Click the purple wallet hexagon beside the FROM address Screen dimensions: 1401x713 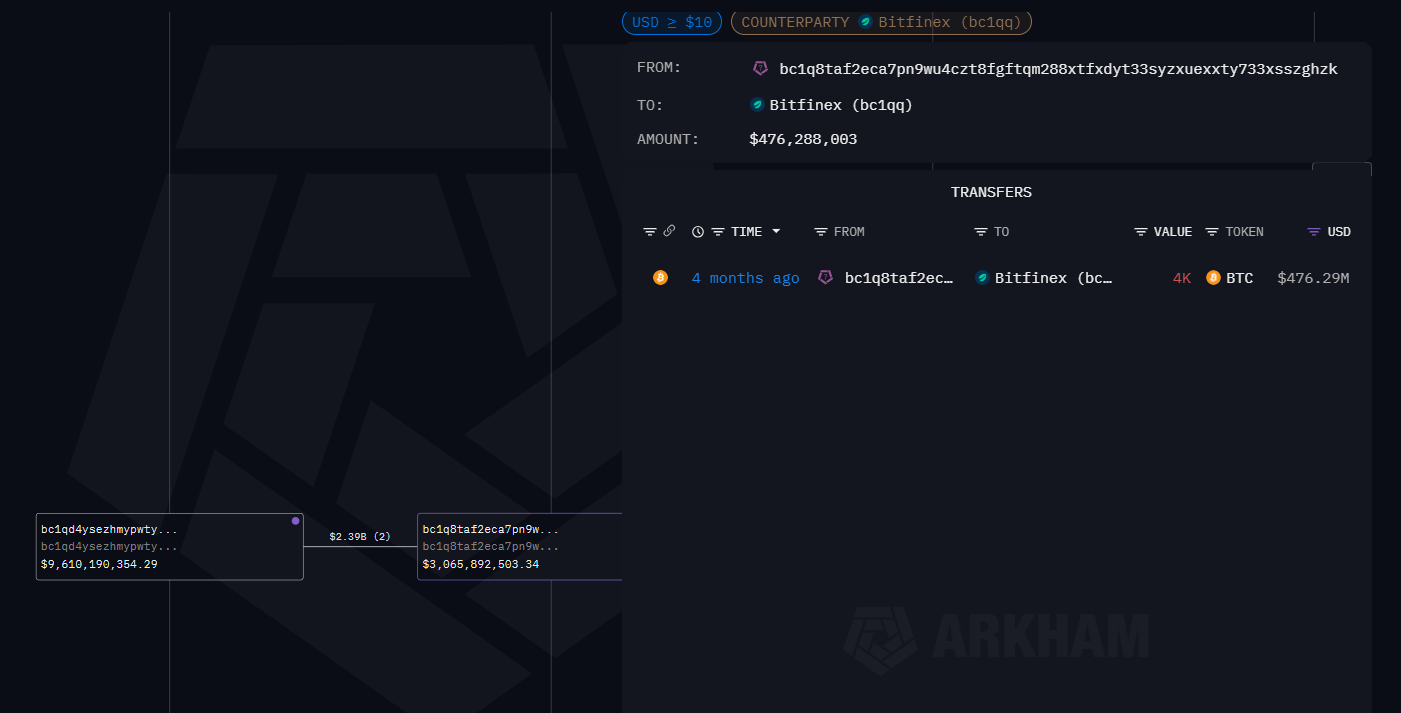pyautogui.click(x=760, y=68)
